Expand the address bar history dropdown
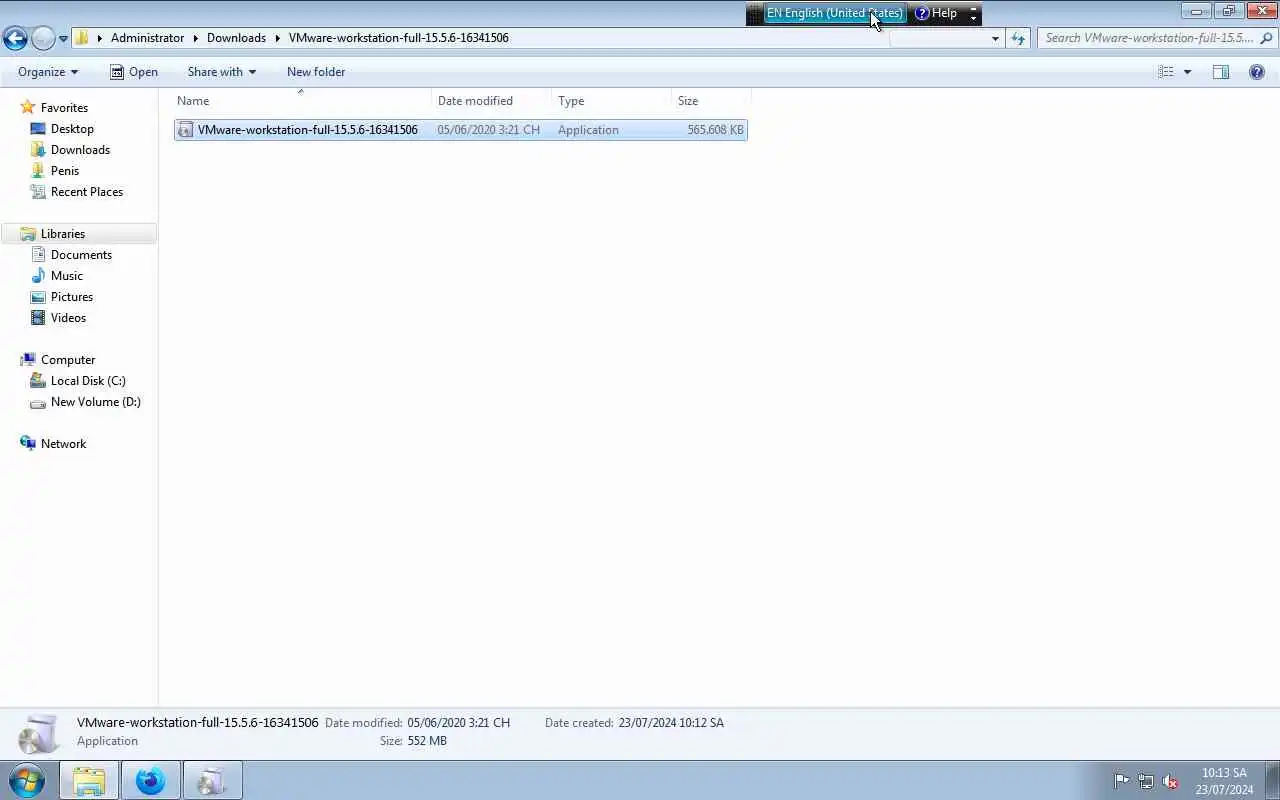 pyautogui.click(x=995, y=39)
